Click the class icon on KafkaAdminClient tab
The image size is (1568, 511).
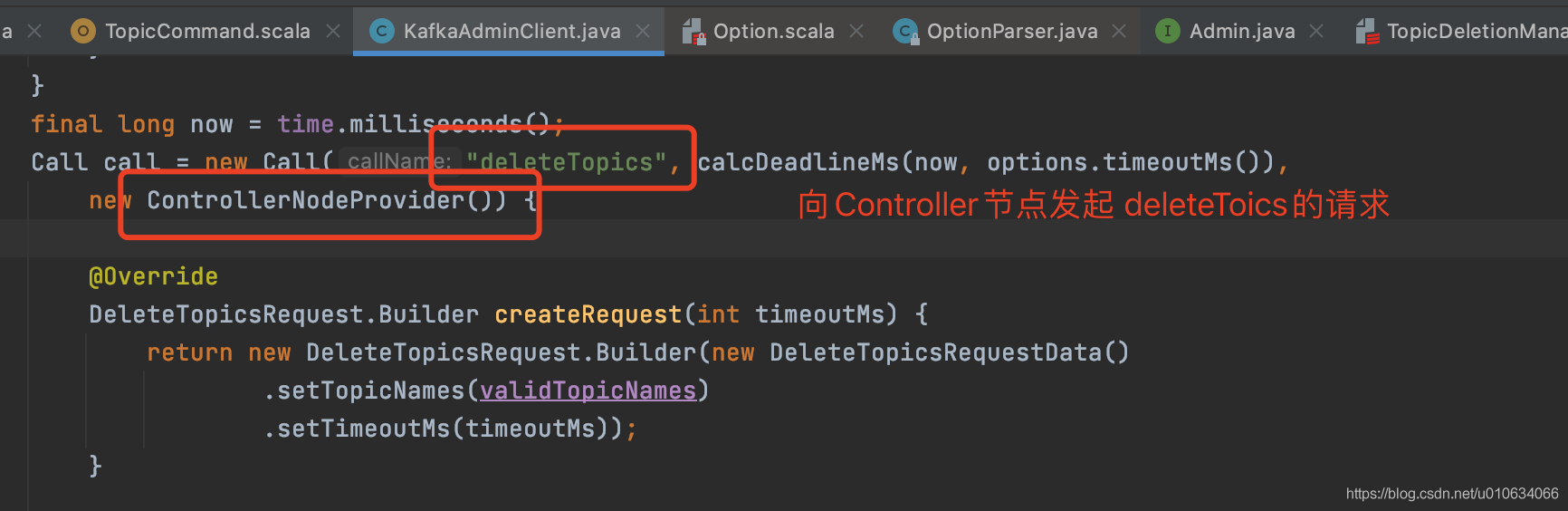(x=382, y=31)
